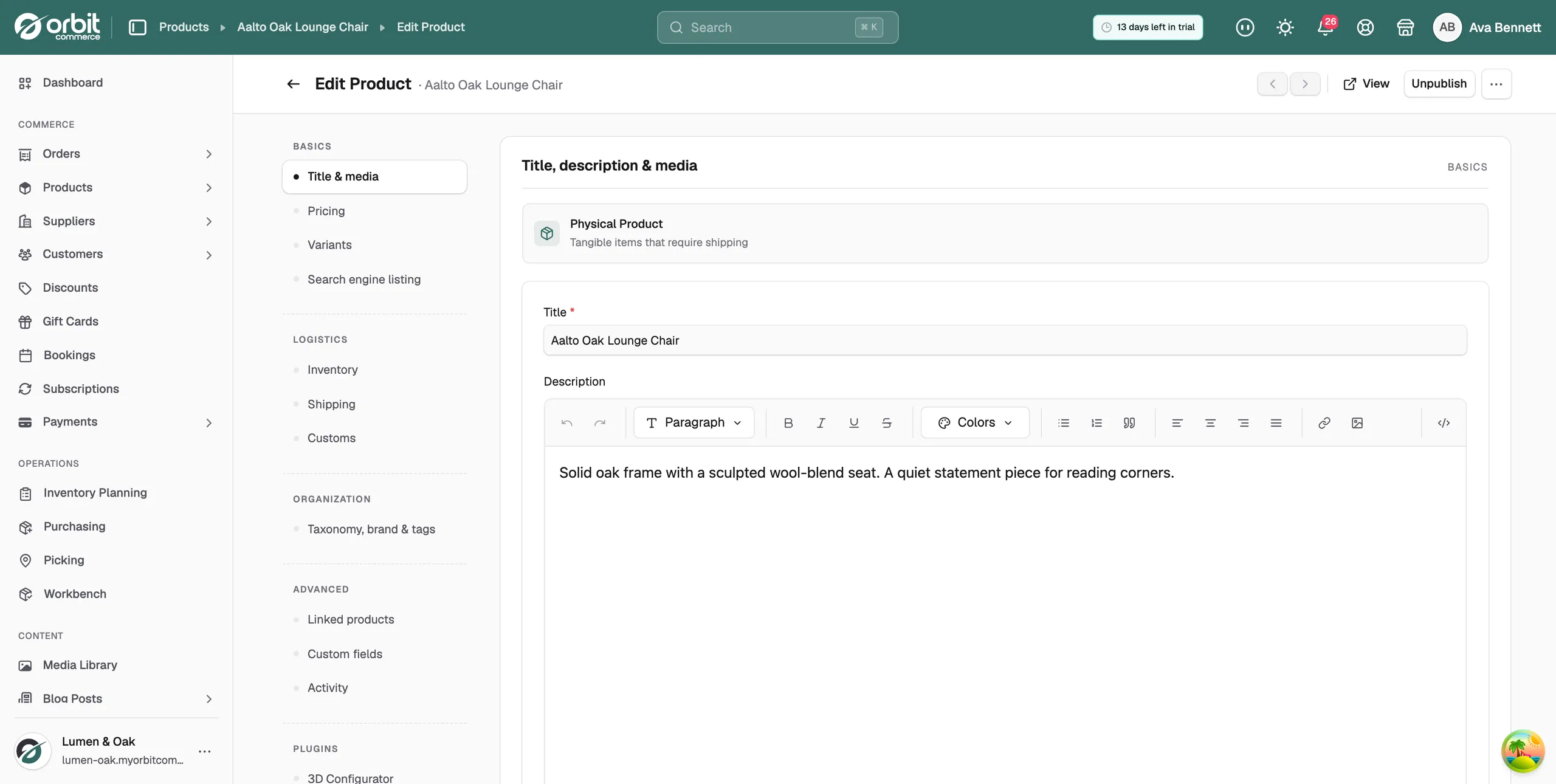Click the floating palm tree widget
The image size is (1556, 784).
click(x=1523, y=751)
